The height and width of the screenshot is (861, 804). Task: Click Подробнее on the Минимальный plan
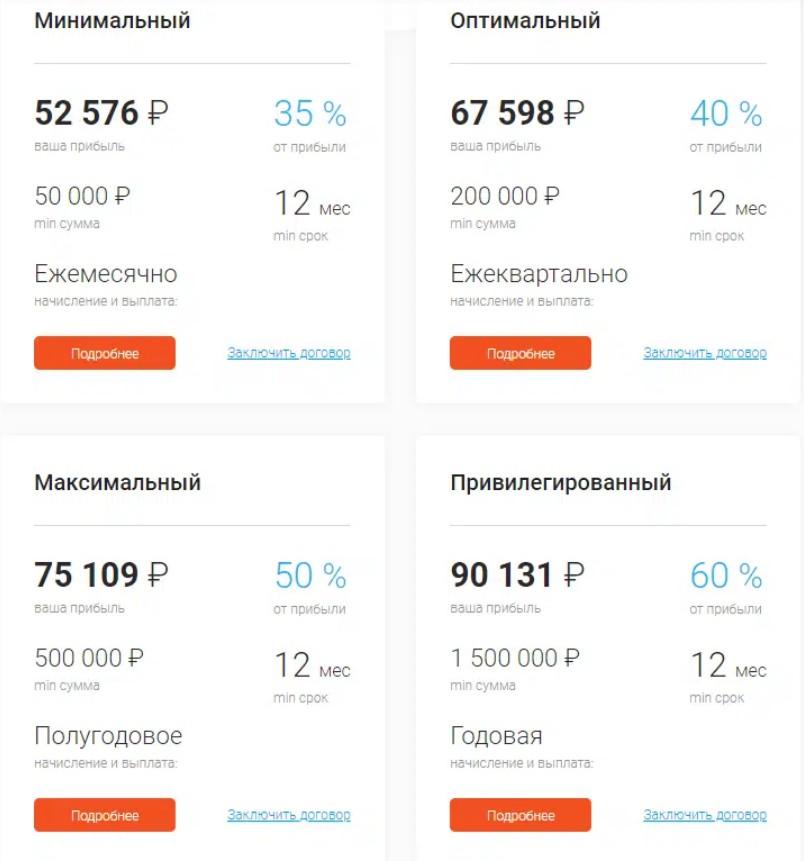pyautogui.click(x=104, y=352)
